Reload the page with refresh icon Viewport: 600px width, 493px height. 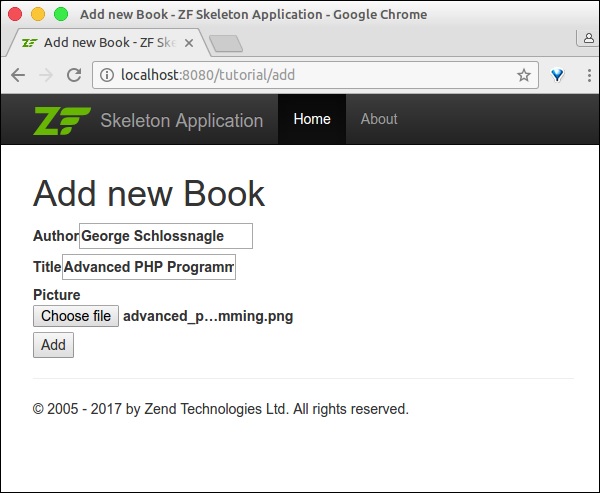point(74,75)
